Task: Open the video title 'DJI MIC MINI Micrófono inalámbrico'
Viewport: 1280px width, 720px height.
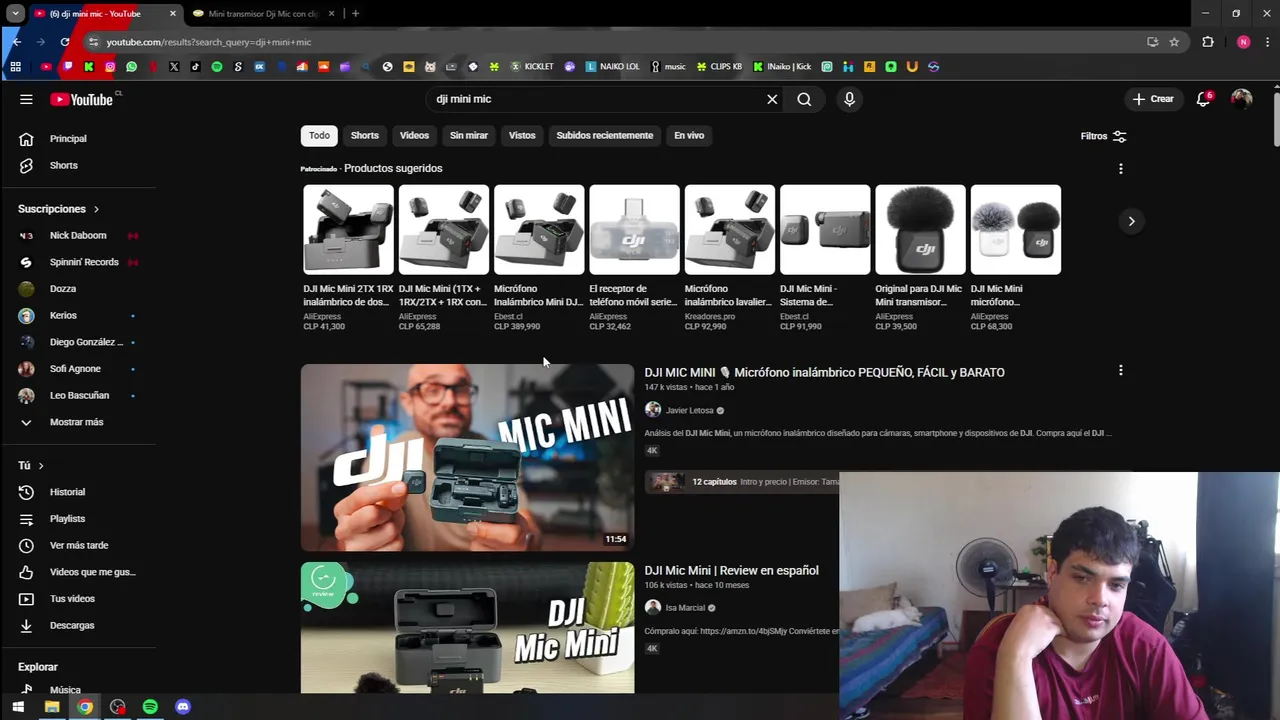Action: pos(824,372)
